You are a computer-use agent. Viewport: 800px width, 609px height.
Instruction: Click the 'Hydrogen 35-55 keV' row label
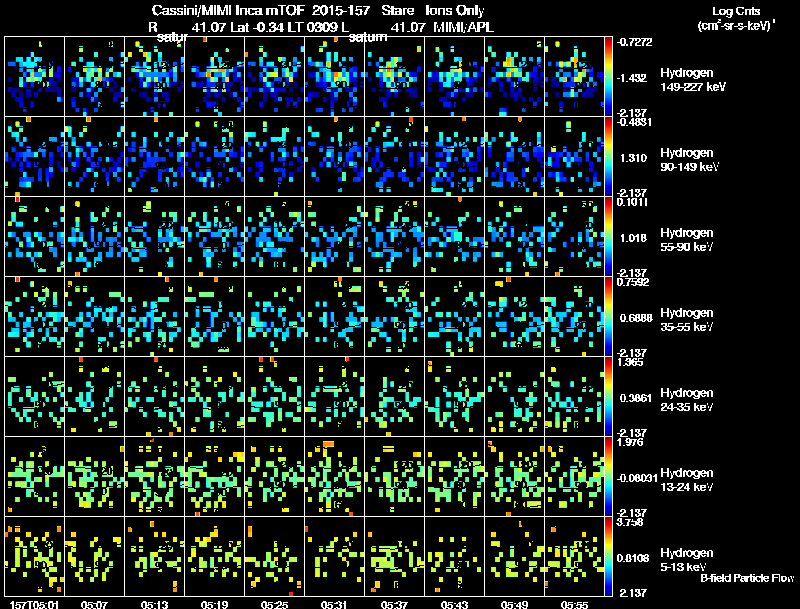click(x=687, y=320)
